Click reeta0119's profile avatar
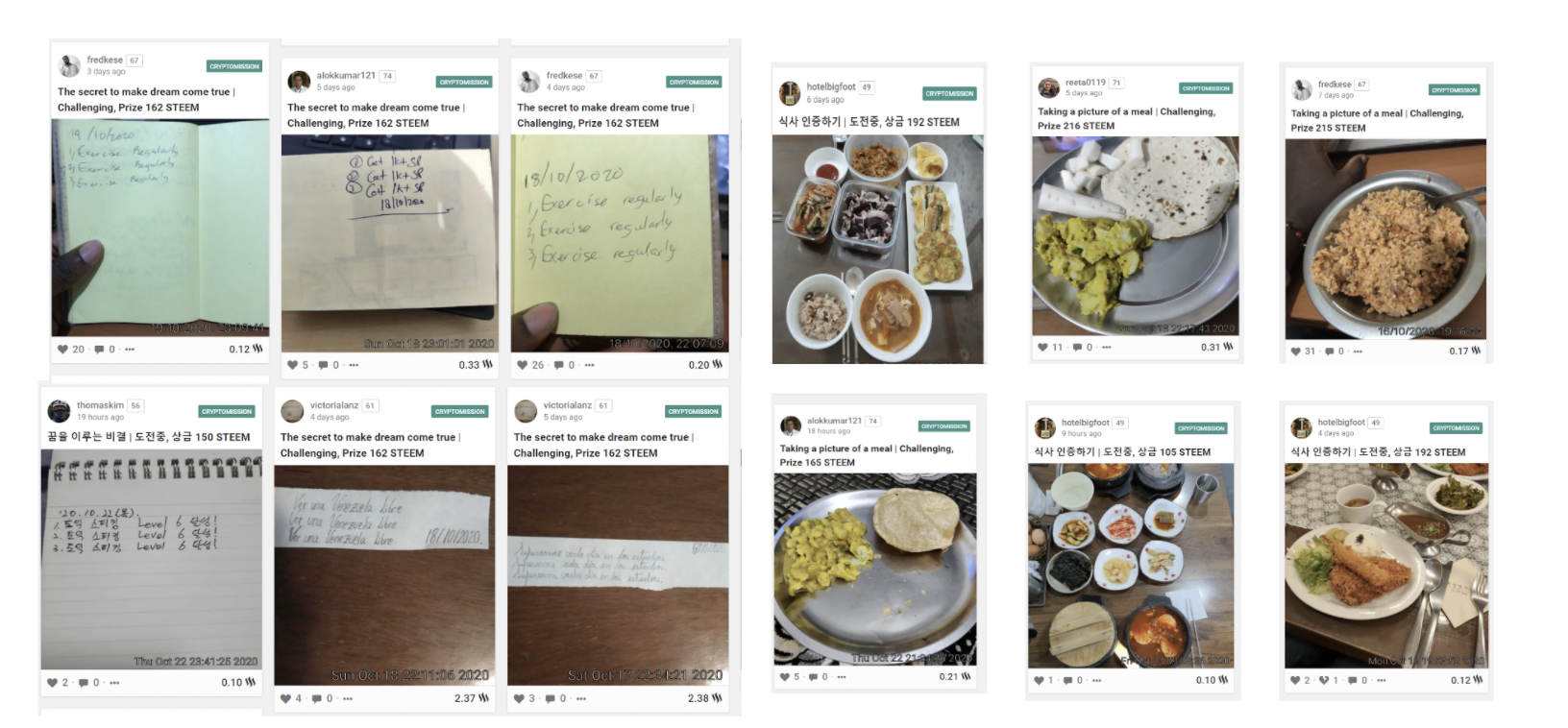Screen dimensions: 1568x728 click(x=1048, y=87)
